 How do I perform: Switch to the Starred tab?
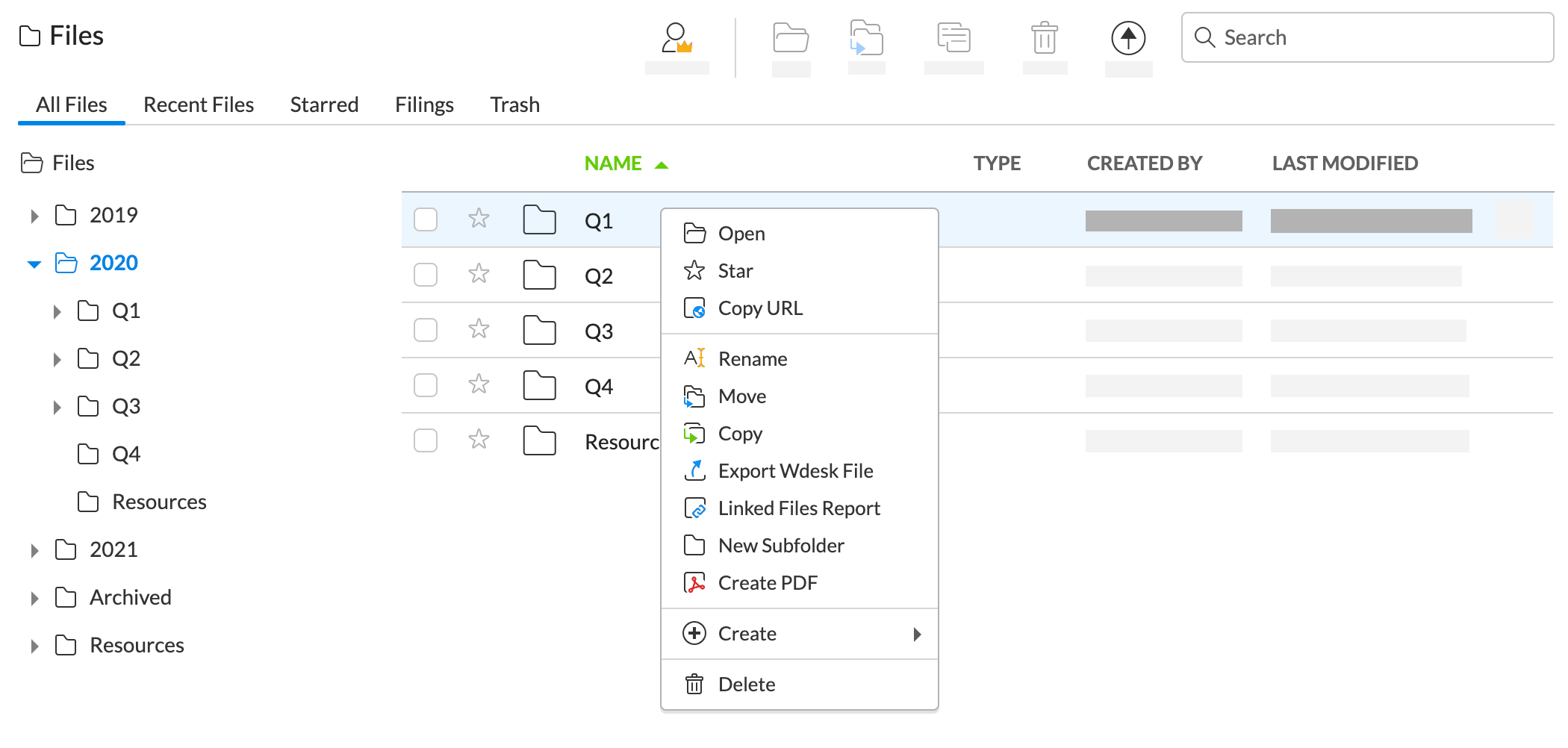click(x=324, y=105)
